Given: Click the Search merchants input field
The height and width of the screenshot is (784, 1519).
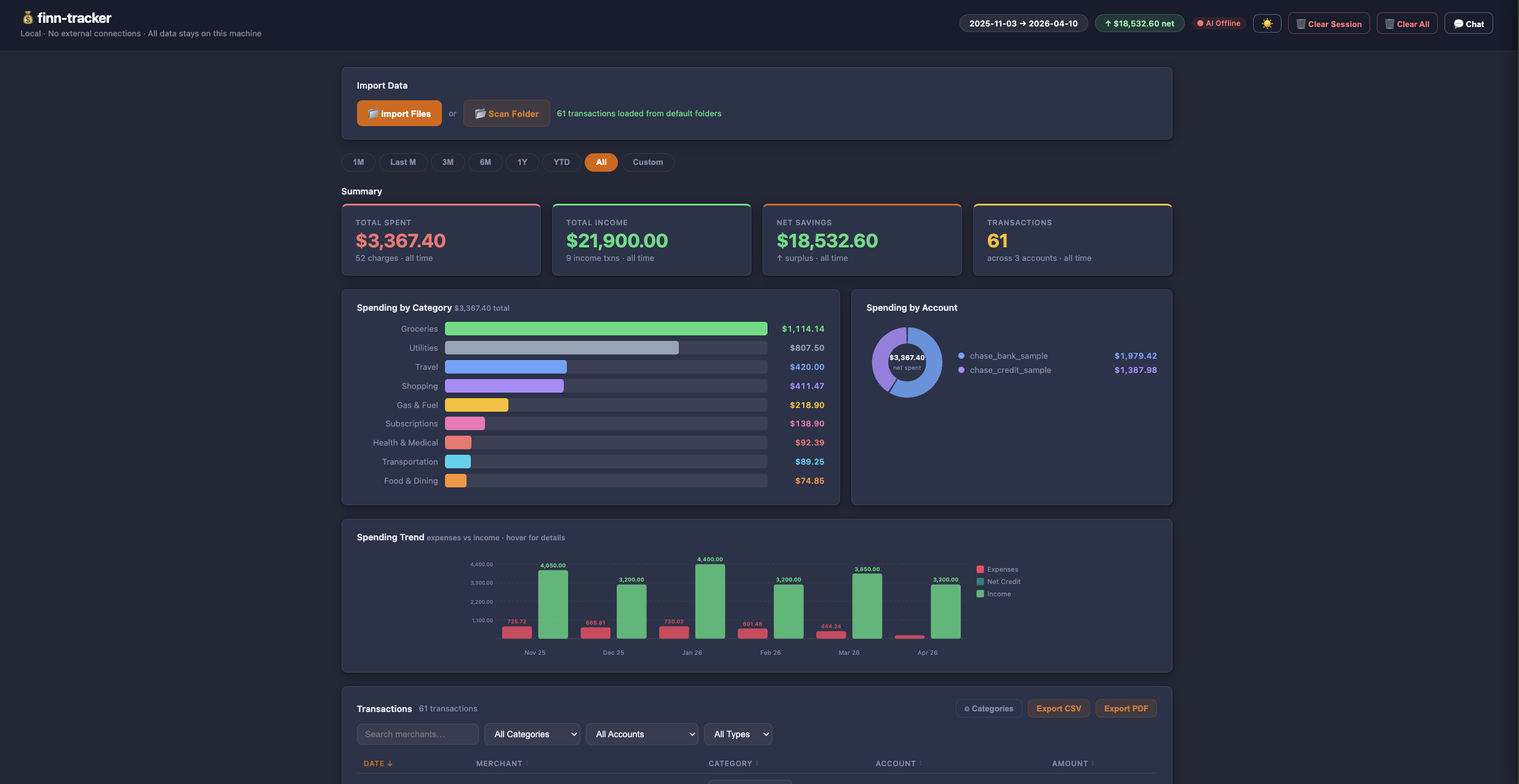Looking at the screenshot, I should pos(417,734).
